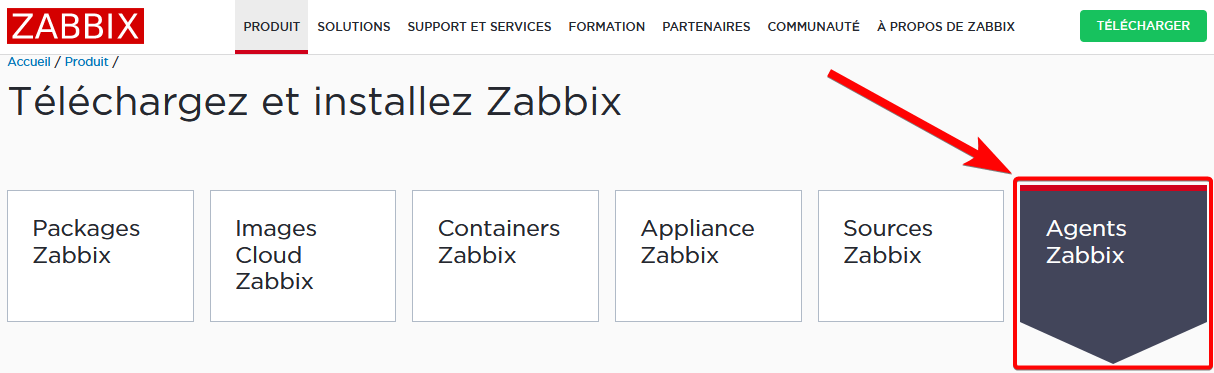Go to the PARTENAIRES menu
This screenshot has width=1214, height=373.
click(x=706, y=27)
